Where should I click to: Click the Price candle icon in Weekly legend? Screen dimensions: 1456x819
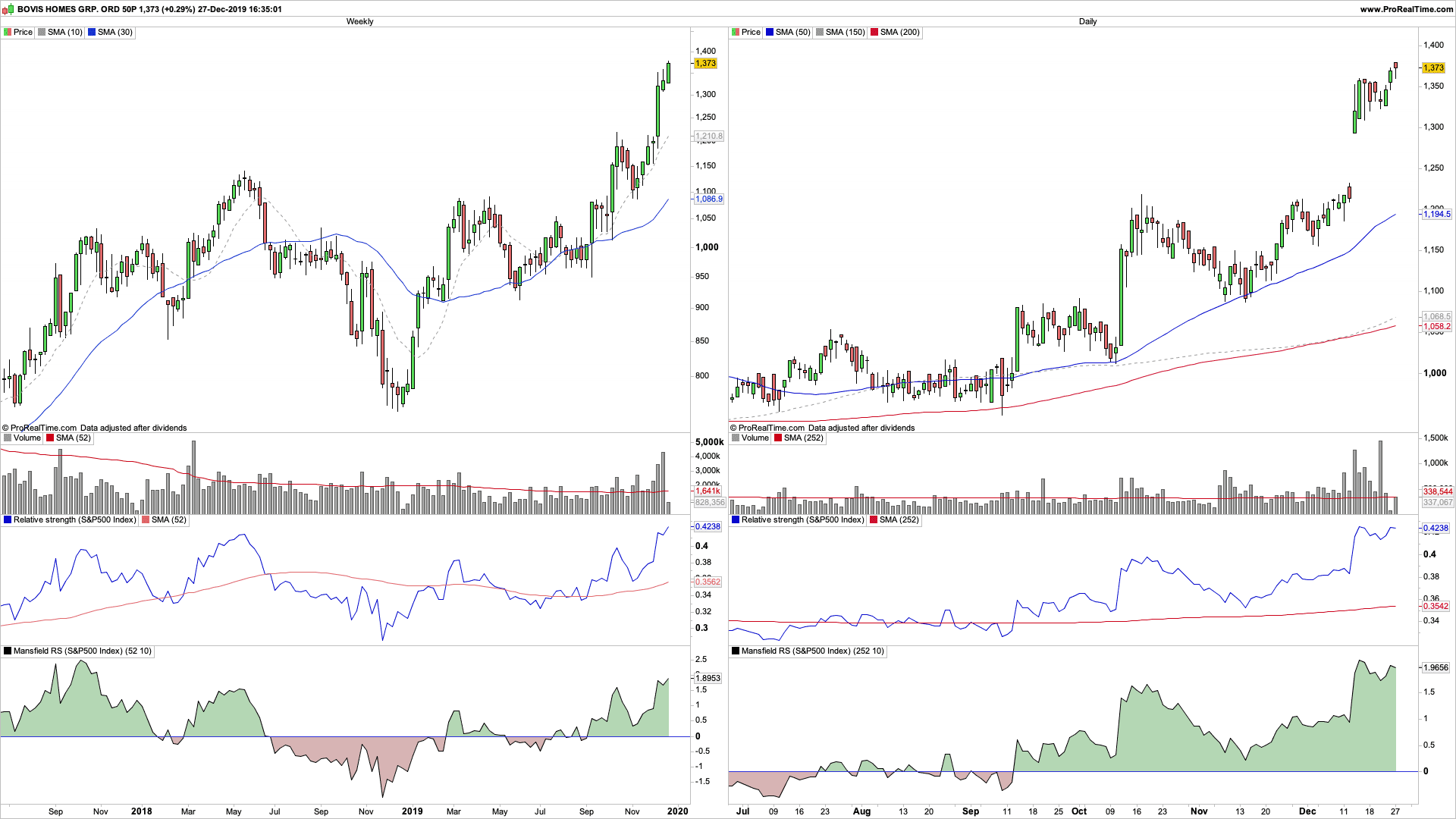coord(8,33)
